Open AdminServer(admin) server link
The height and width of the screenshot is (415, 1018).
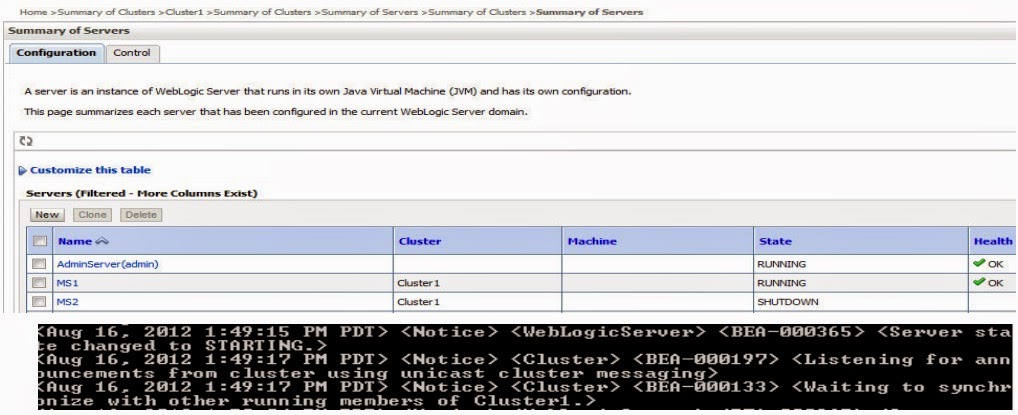point(108,264)
